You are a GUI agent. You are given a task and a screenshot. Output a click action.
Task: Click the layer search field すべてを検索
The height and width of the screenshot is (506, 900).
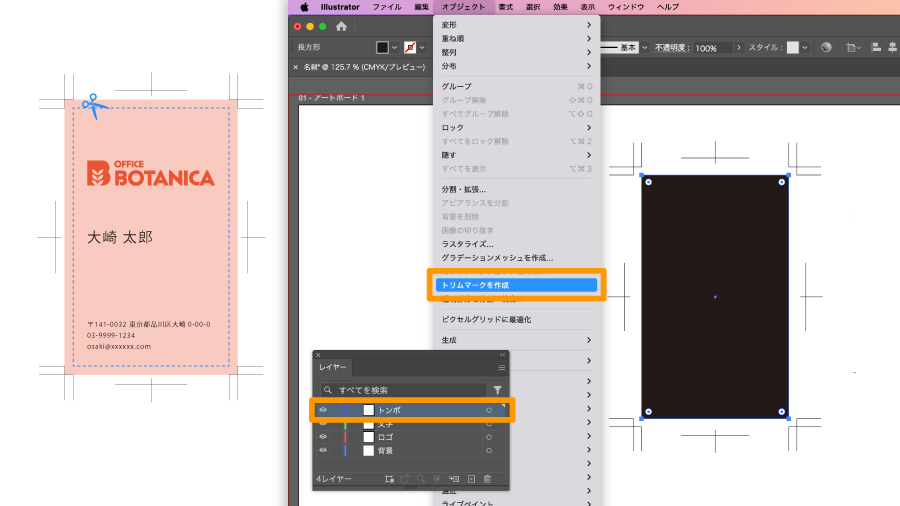pyautogui.click(x=403, y=390)
